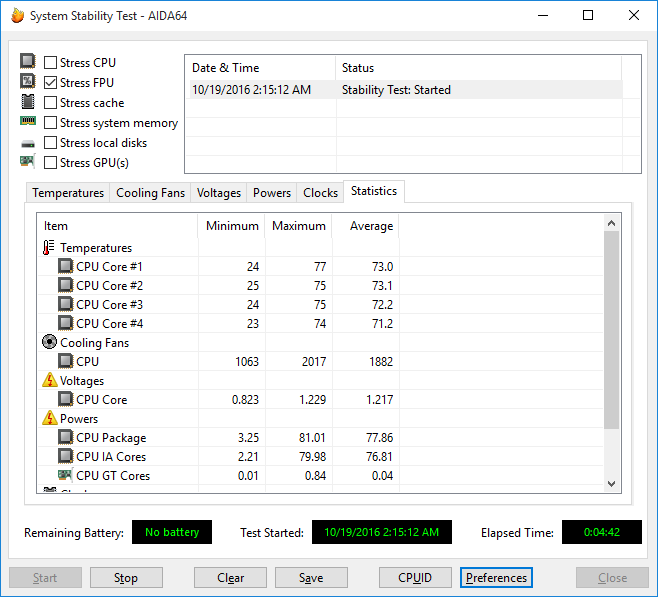
Task: Click the Date & Time column header
Action: (x=260, y=68)
